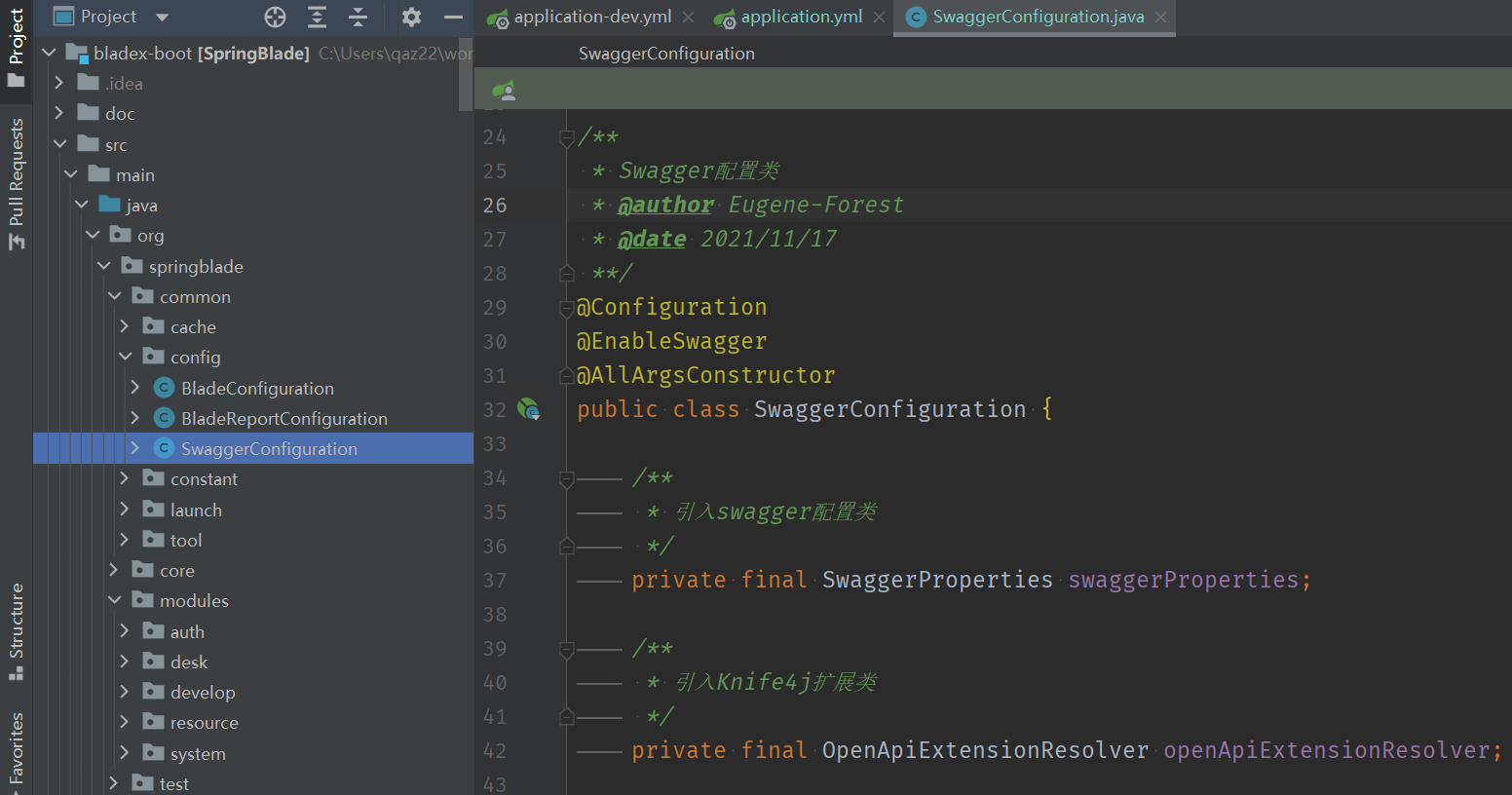Open the Structure side tab
1512x795 pixels.
16,631
